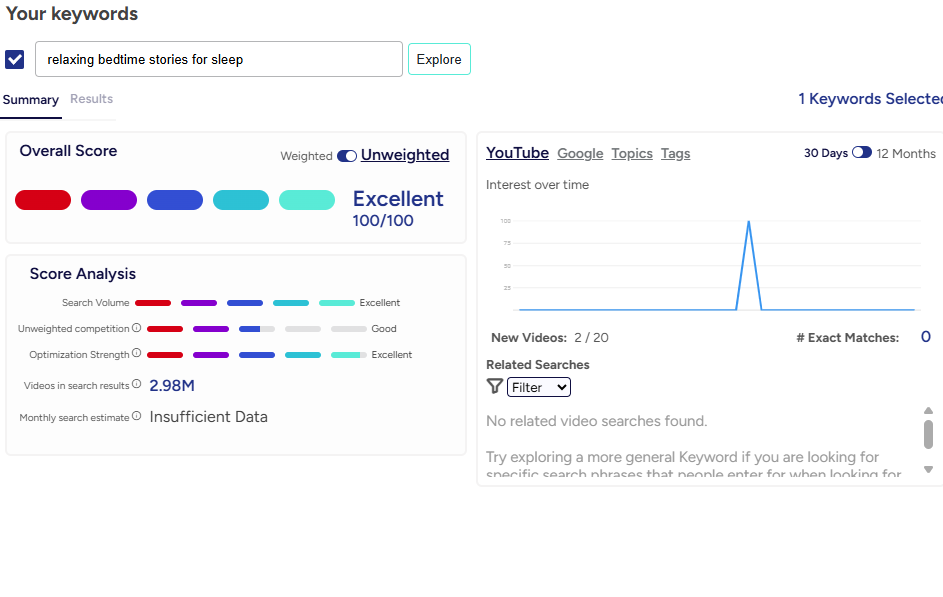Click the Explore button
This screenshot has width=943, height=597.
pyautogui.click(x=439, y=59)
